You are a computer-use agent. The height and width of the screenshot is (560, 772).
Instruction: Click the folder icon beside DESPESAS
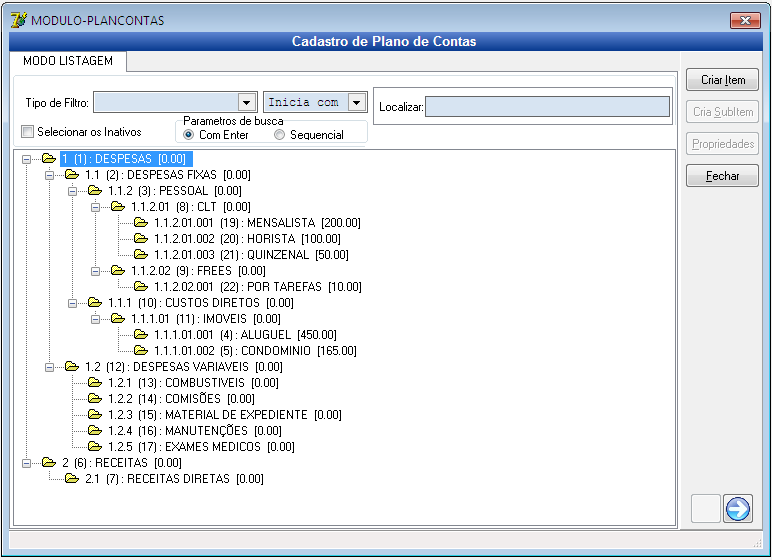point(49,159)
